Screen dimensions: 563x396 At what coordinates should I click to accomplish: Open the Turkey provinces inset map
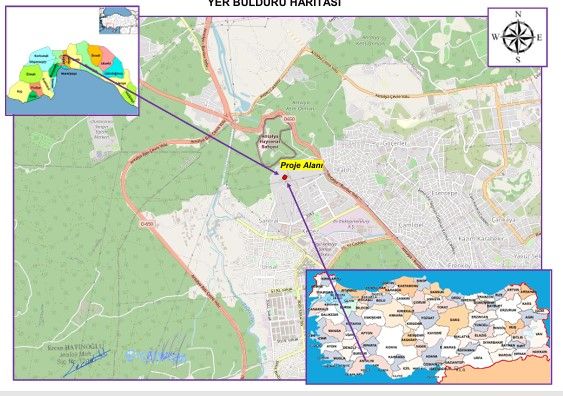[429, 326]
